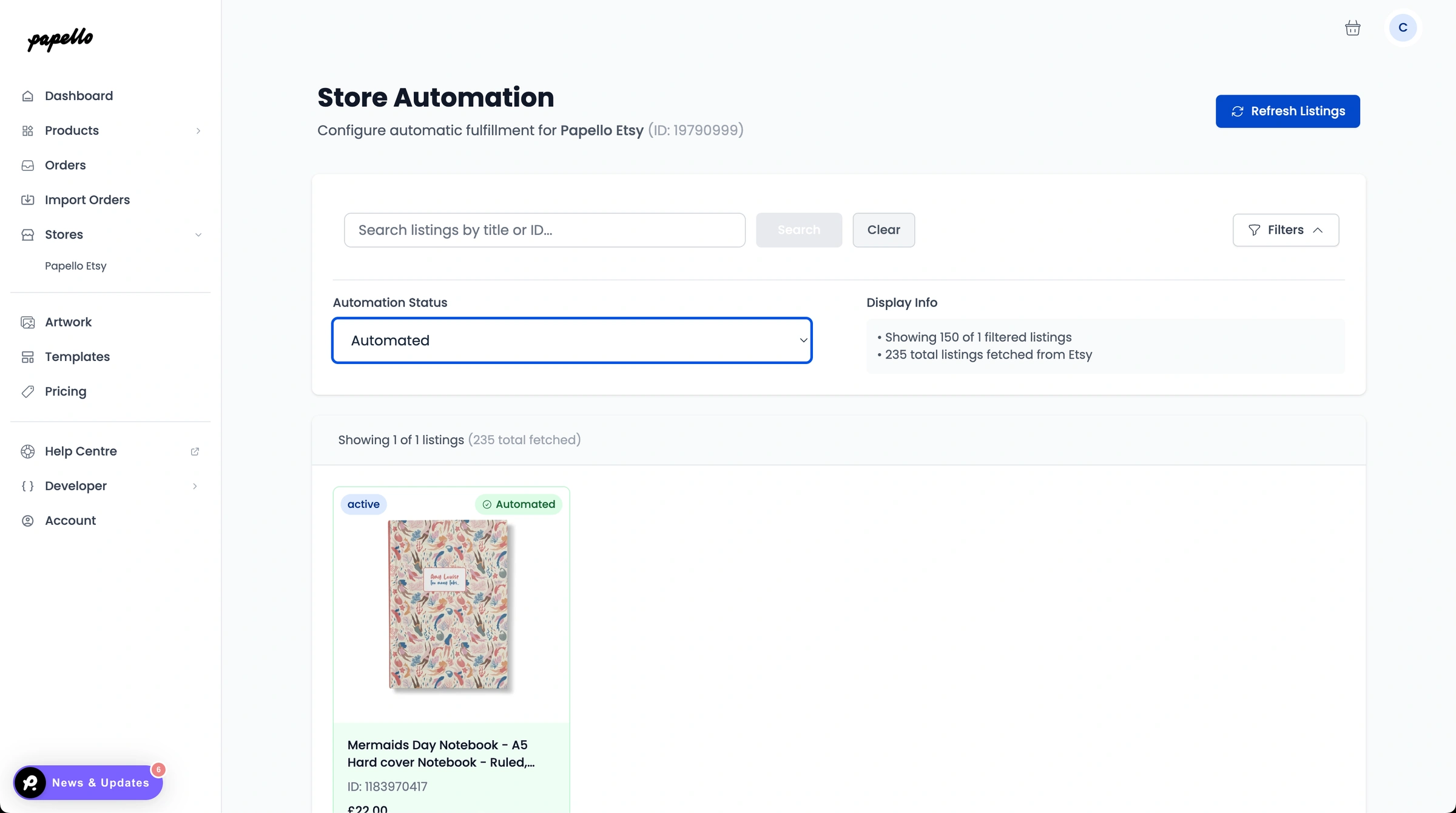1456x813 pixels.
Task: Click the Artwork palette icon
Action: pyautogui.click(x=29, y=322)
